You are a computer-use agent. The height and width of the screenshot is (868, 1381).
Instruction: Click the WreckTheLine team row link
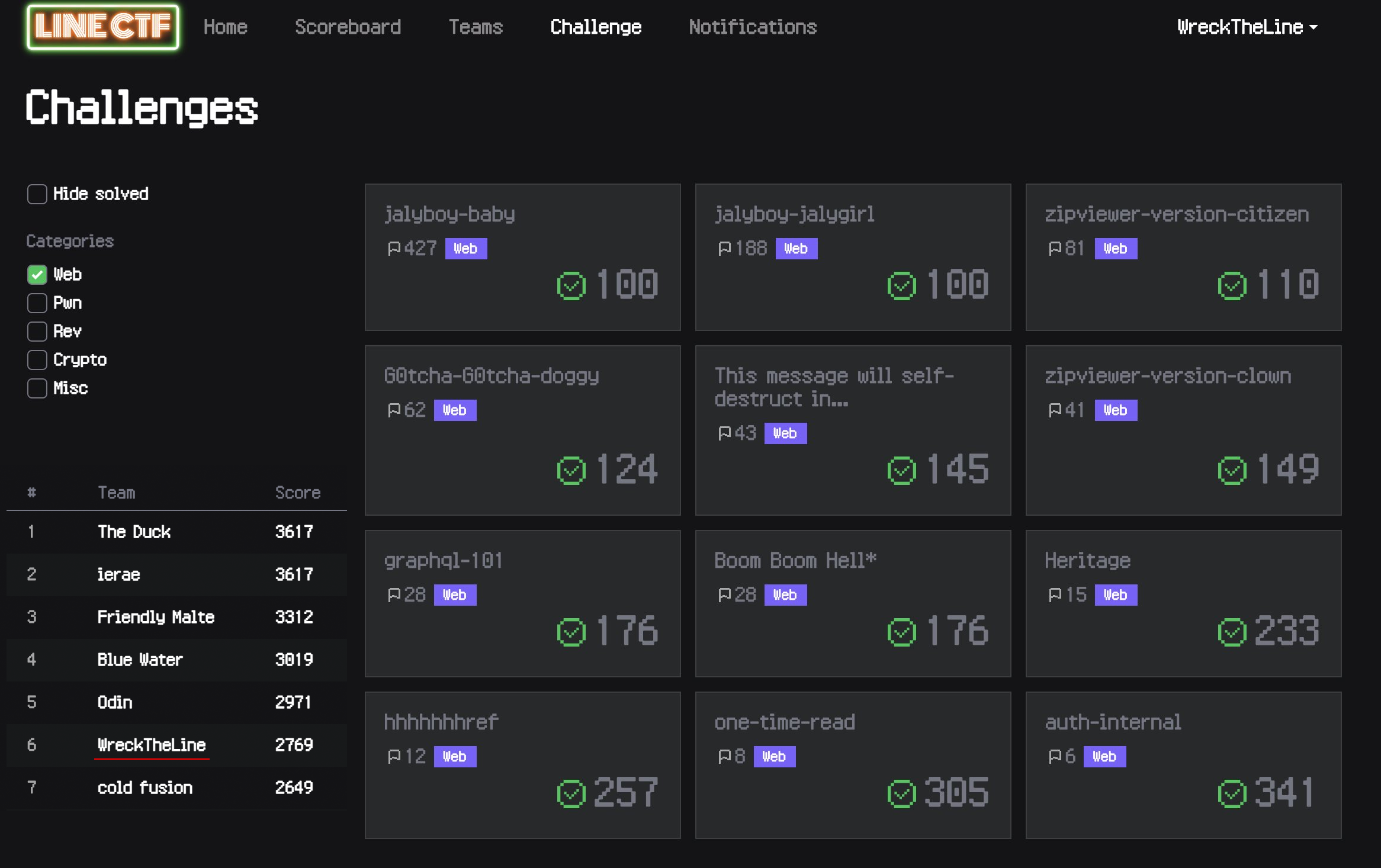(x=152, y=745)
